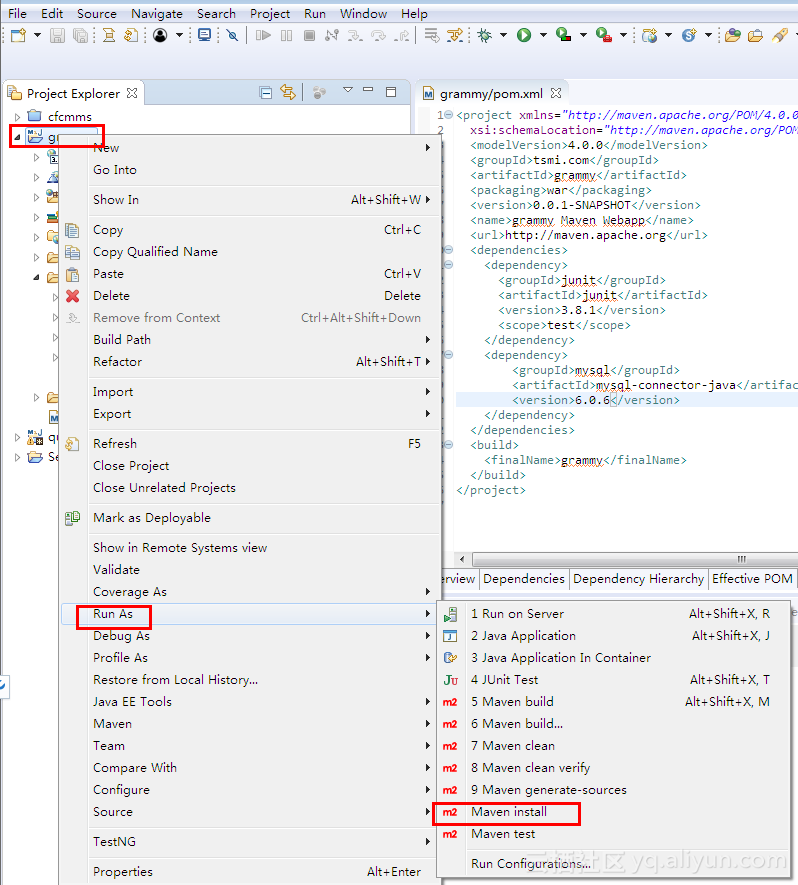Click the Coverage run icon
Image resolution: width=798 pixels, height=885 pixels.
coord(563,36)
